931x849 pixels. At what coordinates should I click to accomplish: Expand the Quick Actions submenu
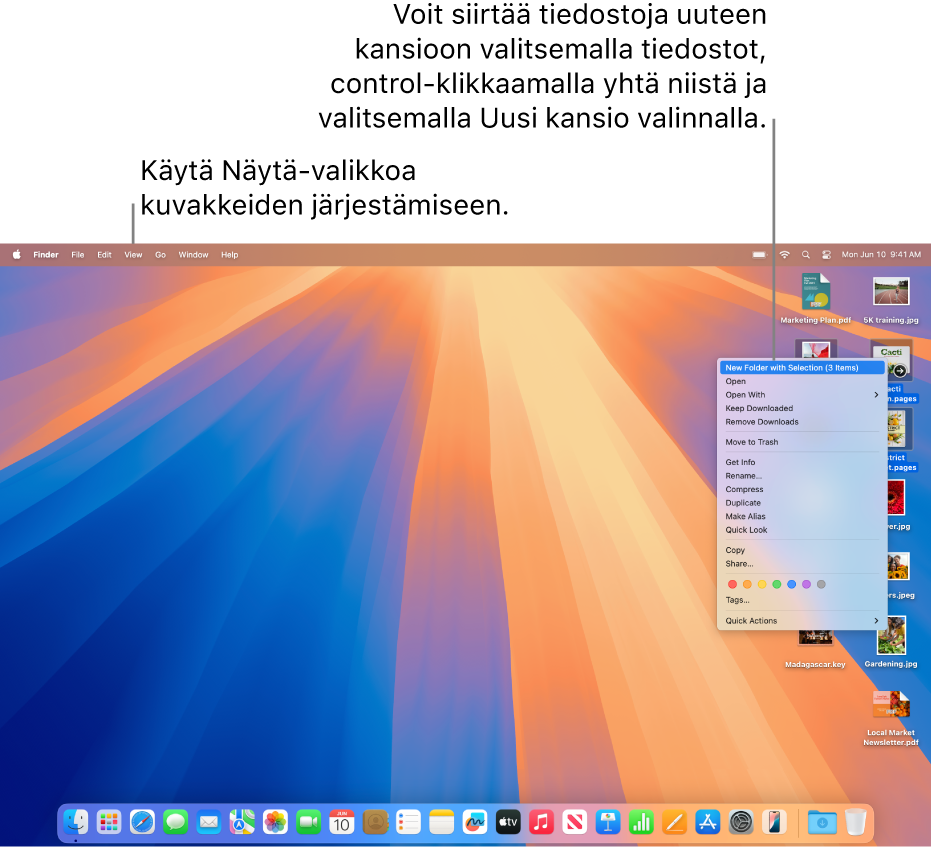(803, 621)
